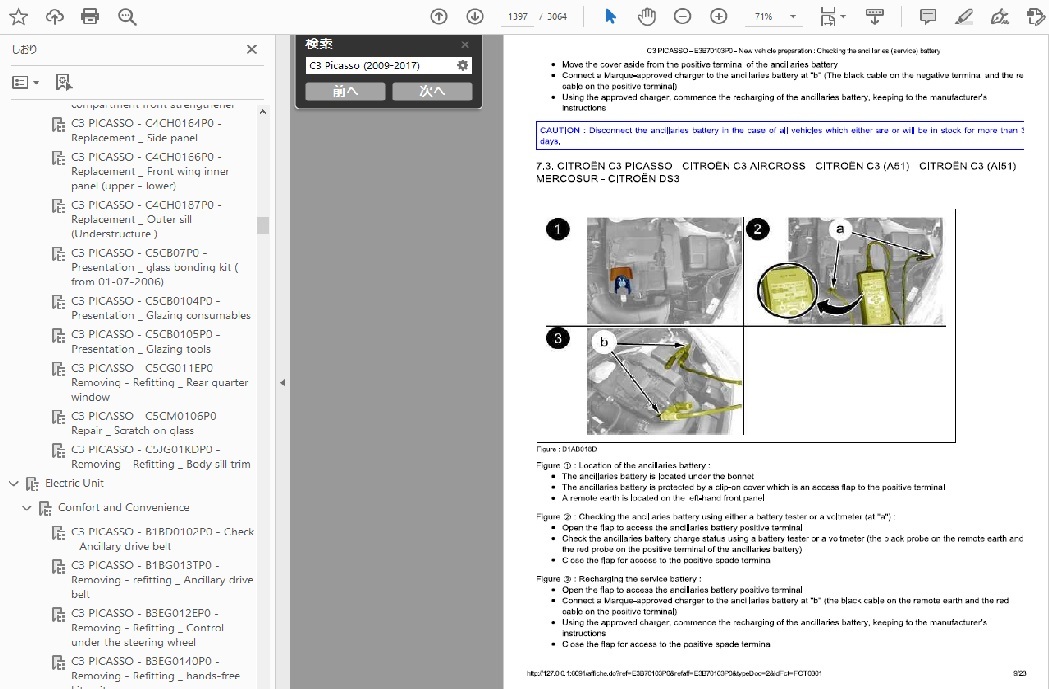This screenshot has width=1049, height=689.
Task: Click bookmark icon beside Comfort and Convenience
Action: [x=45, y=508]
